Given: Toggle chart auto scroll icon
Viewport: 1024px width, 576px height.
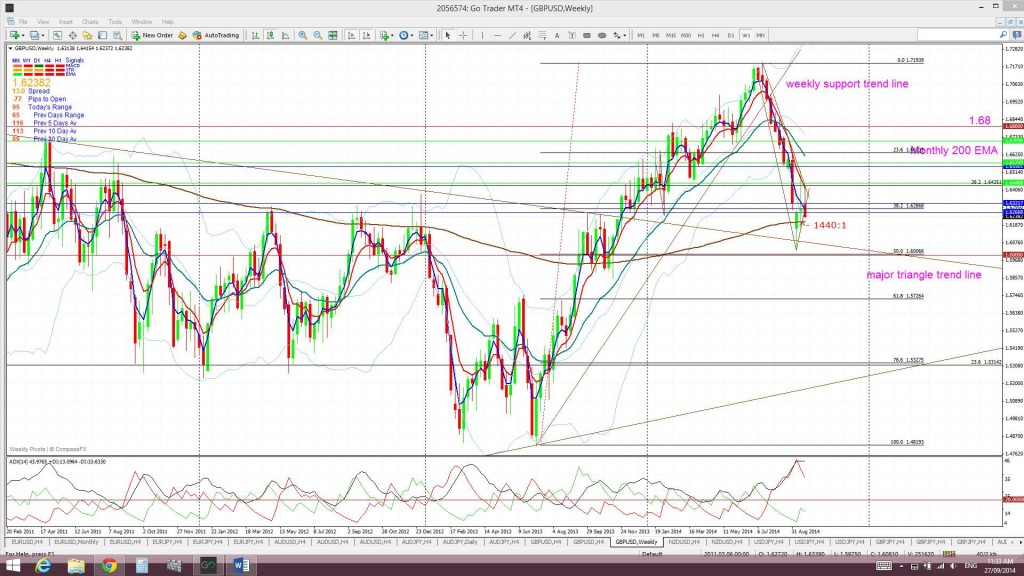Looking at the screenshot, I should coord(351,35).
